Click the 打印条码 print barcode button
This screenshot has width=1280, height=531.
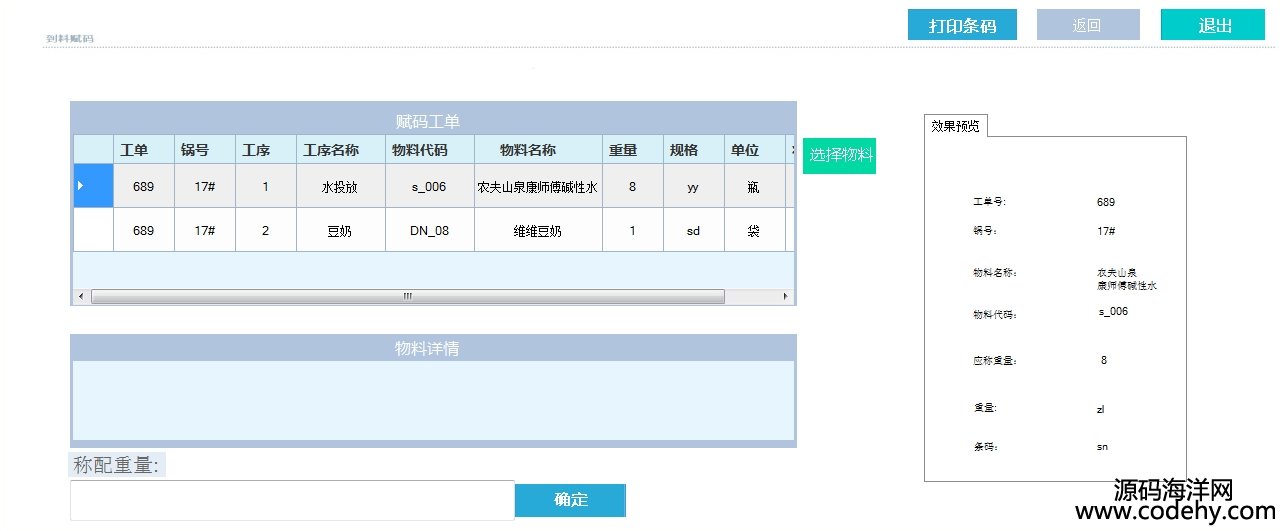tap(962, 25)
